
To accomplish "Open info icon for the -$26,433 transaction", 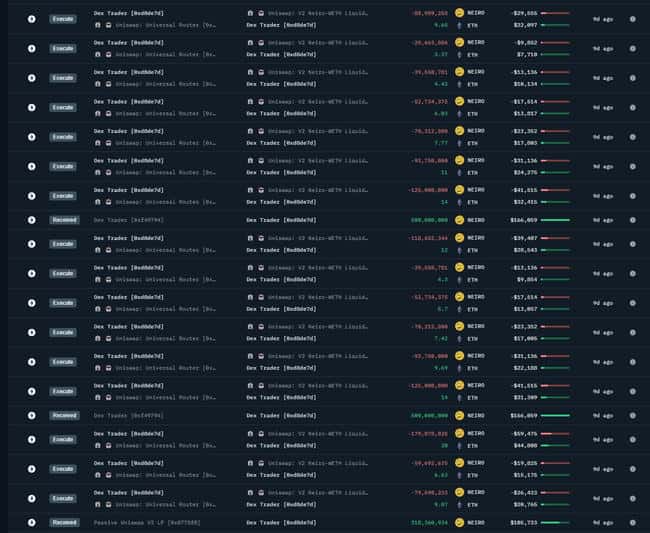I will 632,497.
